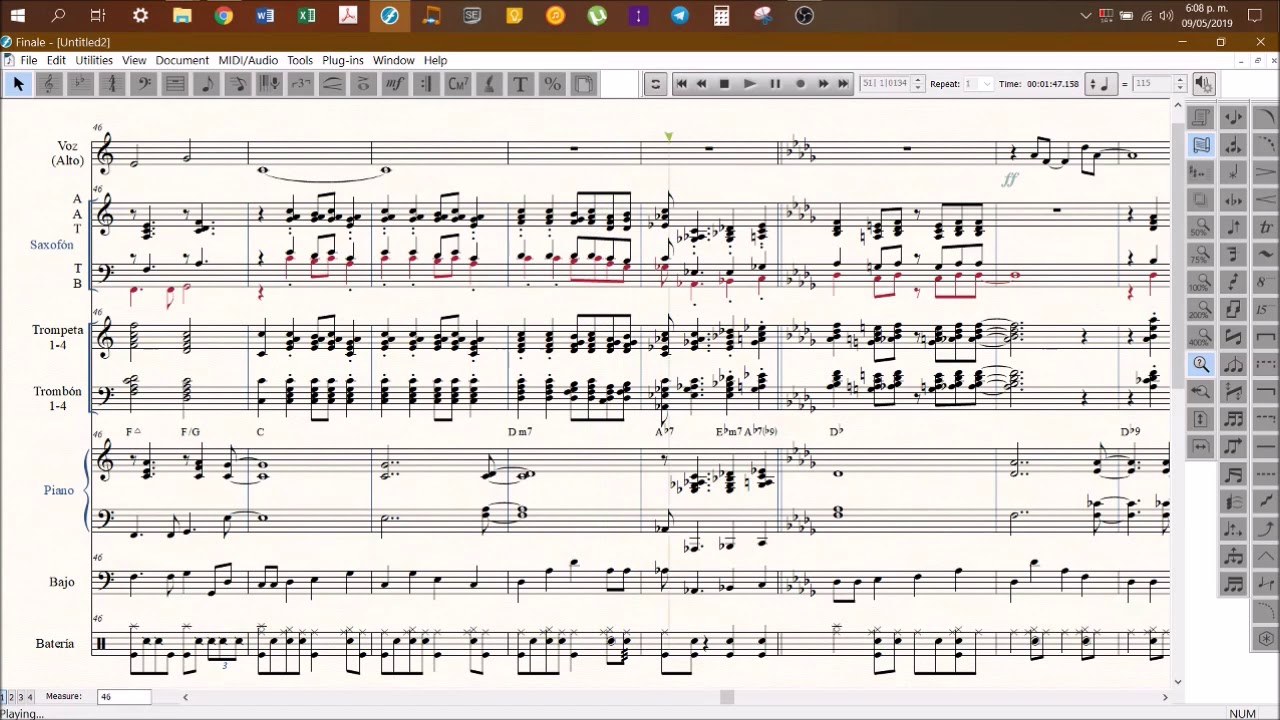This screenshot has width=1280, height=720.
Task: Click the vertical scrollbar down arrow
Action: tap(1177, 682)
